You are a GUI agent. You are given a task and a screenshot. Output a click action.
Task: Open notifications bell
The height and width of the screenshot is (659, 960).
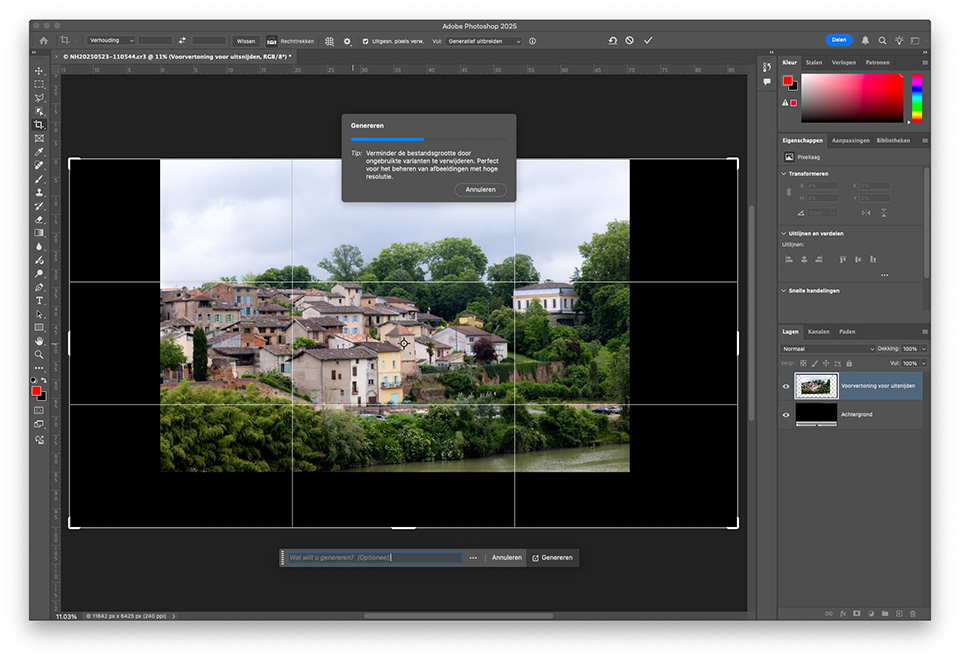point(865,40)
